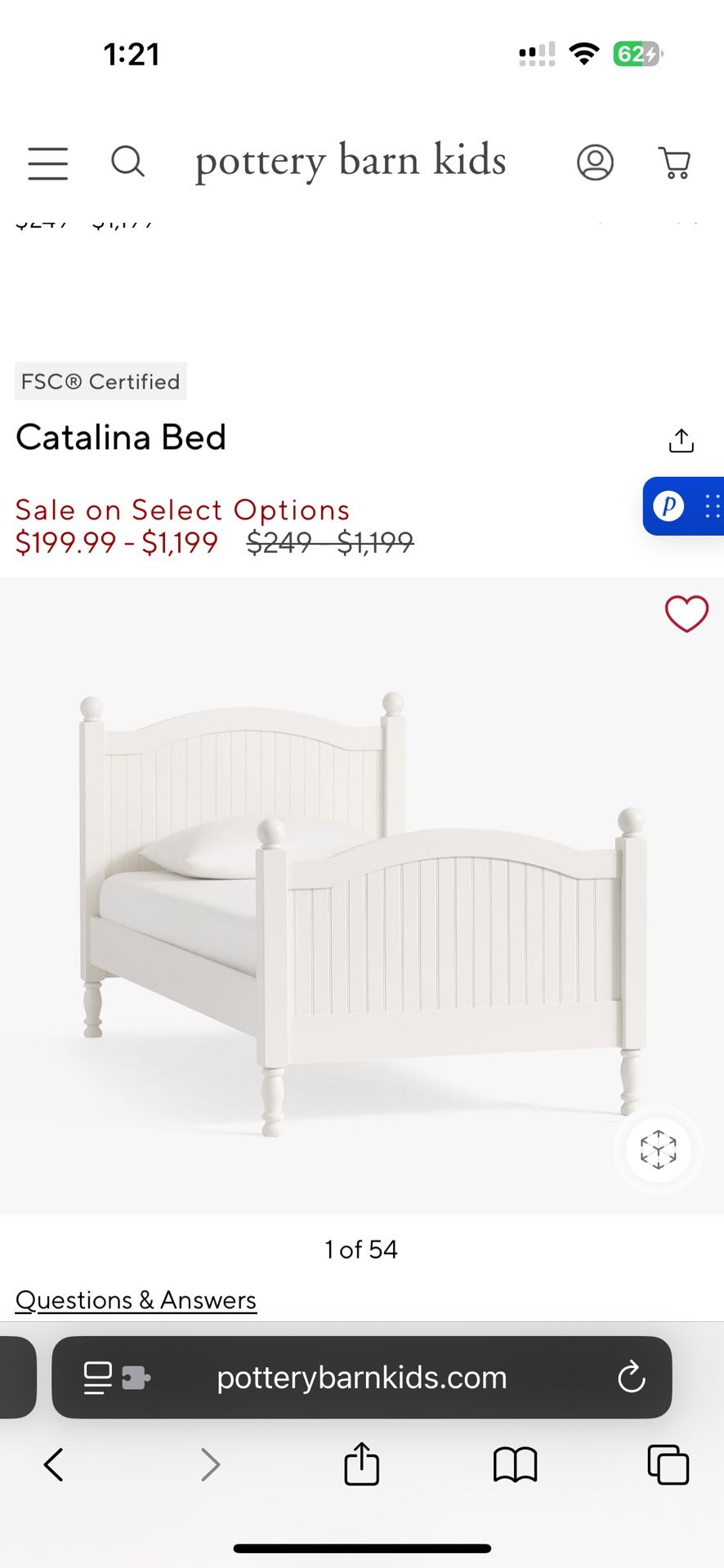This screenshot has height=1568, width=724.
Task: Open the shopping cart
Action: click(675, 163)
